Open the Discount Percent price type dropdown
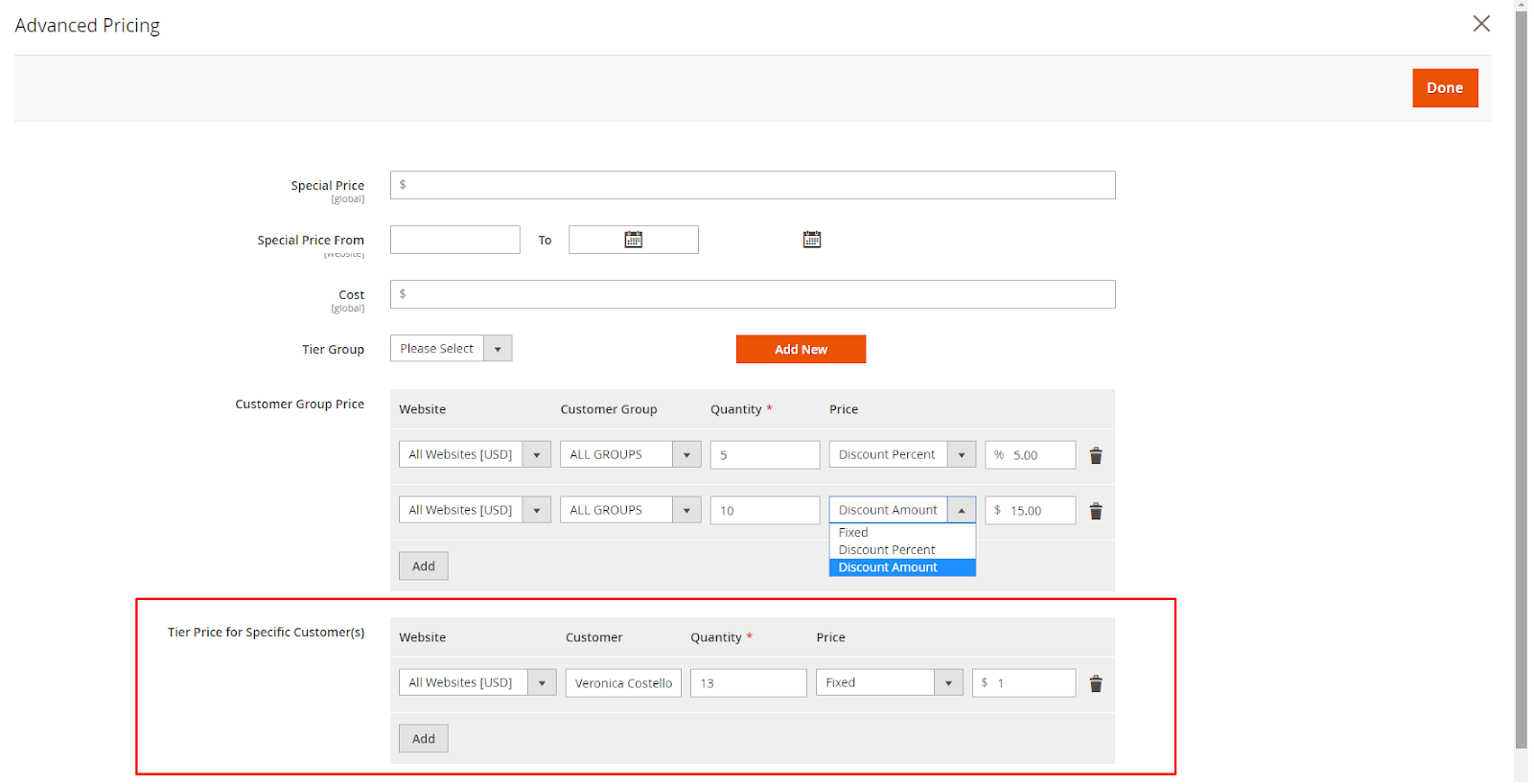 pos(901,455)
